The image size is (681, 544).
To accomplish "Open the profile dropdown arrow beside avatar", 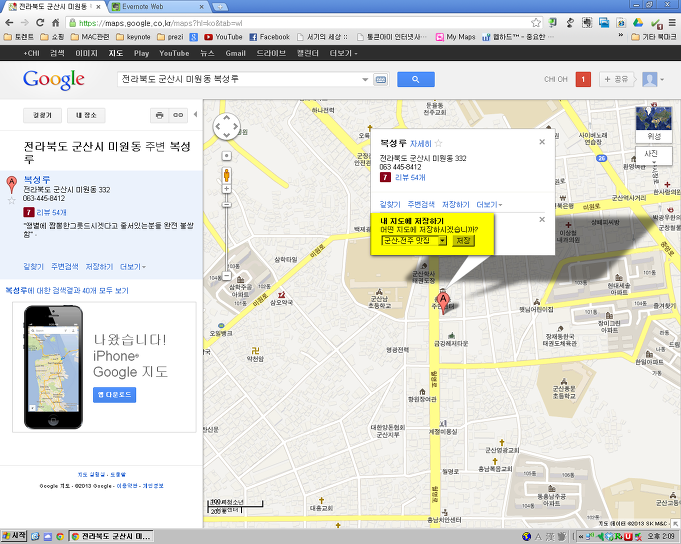I will tap(662, 79).
